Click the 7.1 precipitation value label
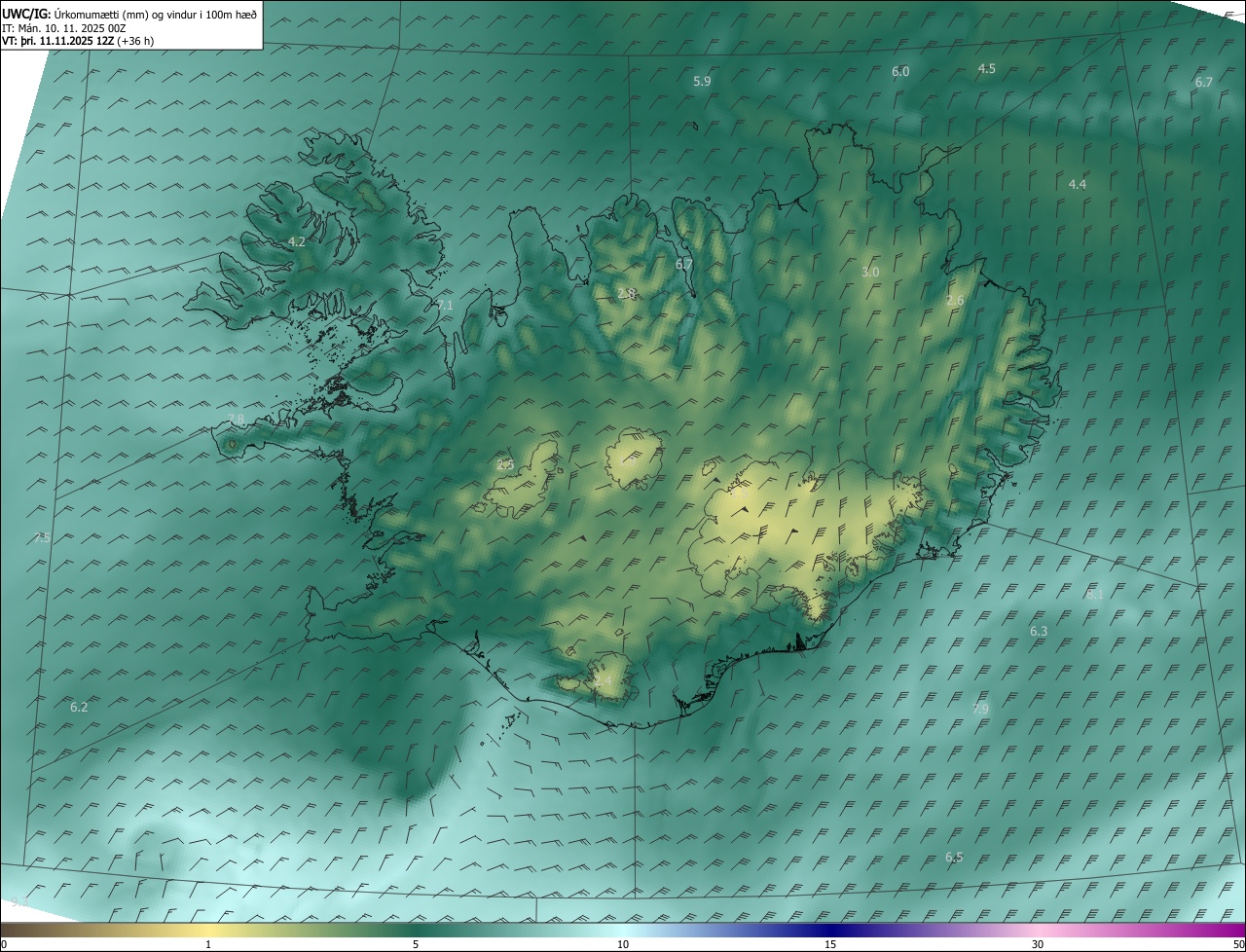This screenshot has width=1246, height=952. click(445, 306)
